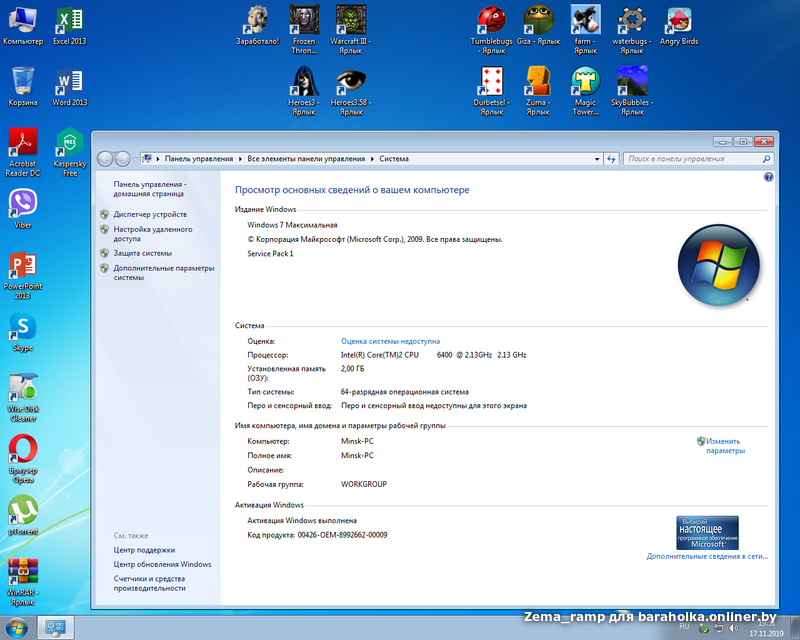The image size is (800, 640).
Task: Select the Heroes3.58 eye icon
Action: point(351,91)
